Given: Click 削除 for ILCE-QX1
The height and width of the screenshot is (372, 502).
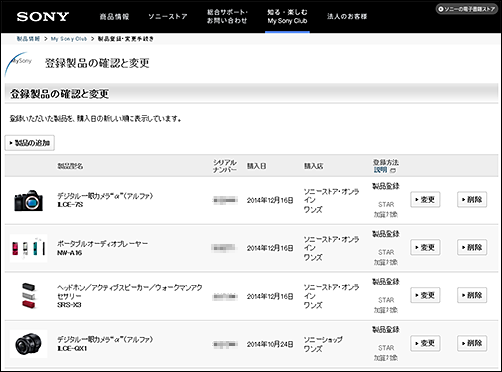Looking at the screenshot, I should click(472, 343).
